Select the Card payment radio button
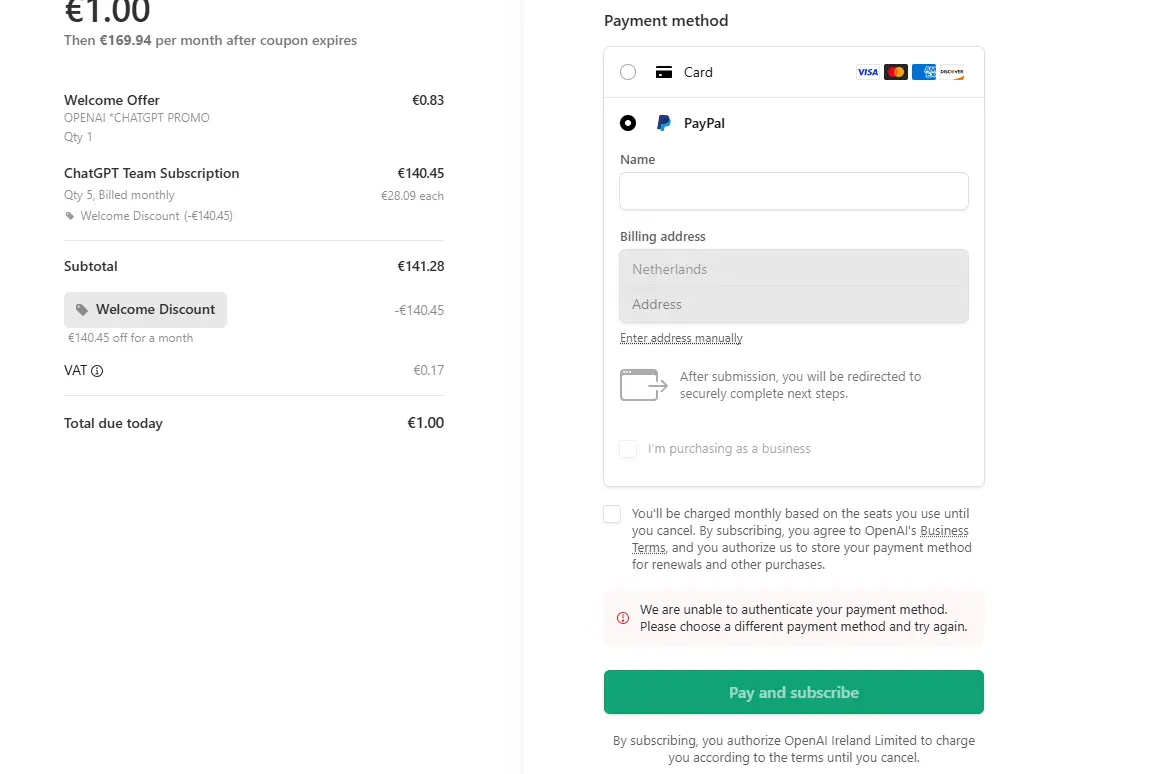Viewport: 1159px width, 774px height. point(628,72)
